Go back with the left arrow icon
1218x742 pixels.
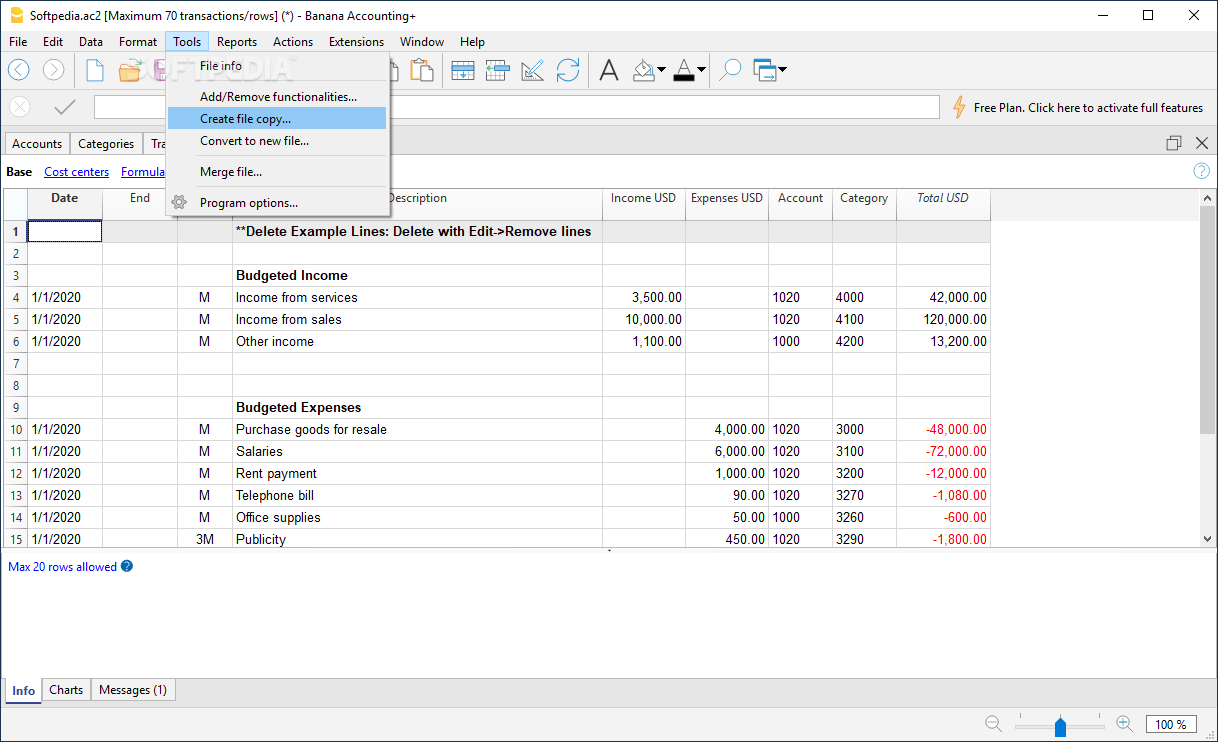pyautogui.click(x=19, y=70)
